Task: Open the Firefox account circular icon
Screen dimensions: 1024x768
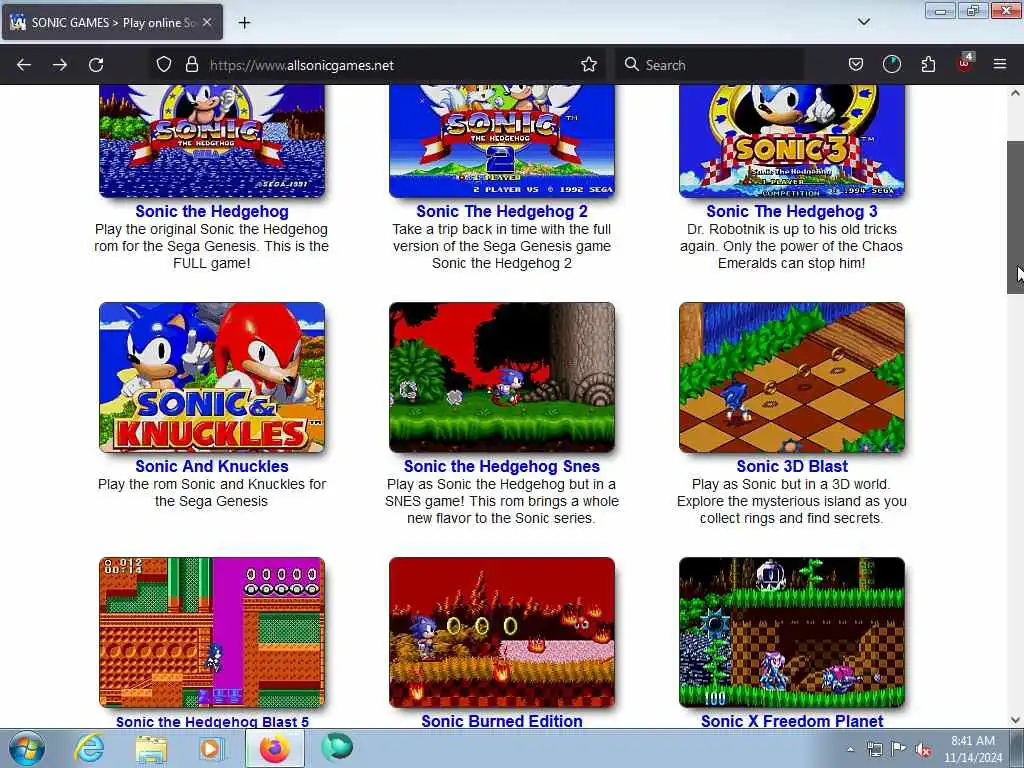Action: [891, 65]
